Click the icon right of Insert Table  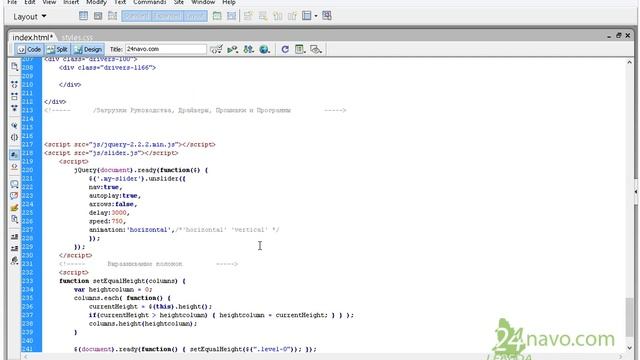[x=231, y=16]
